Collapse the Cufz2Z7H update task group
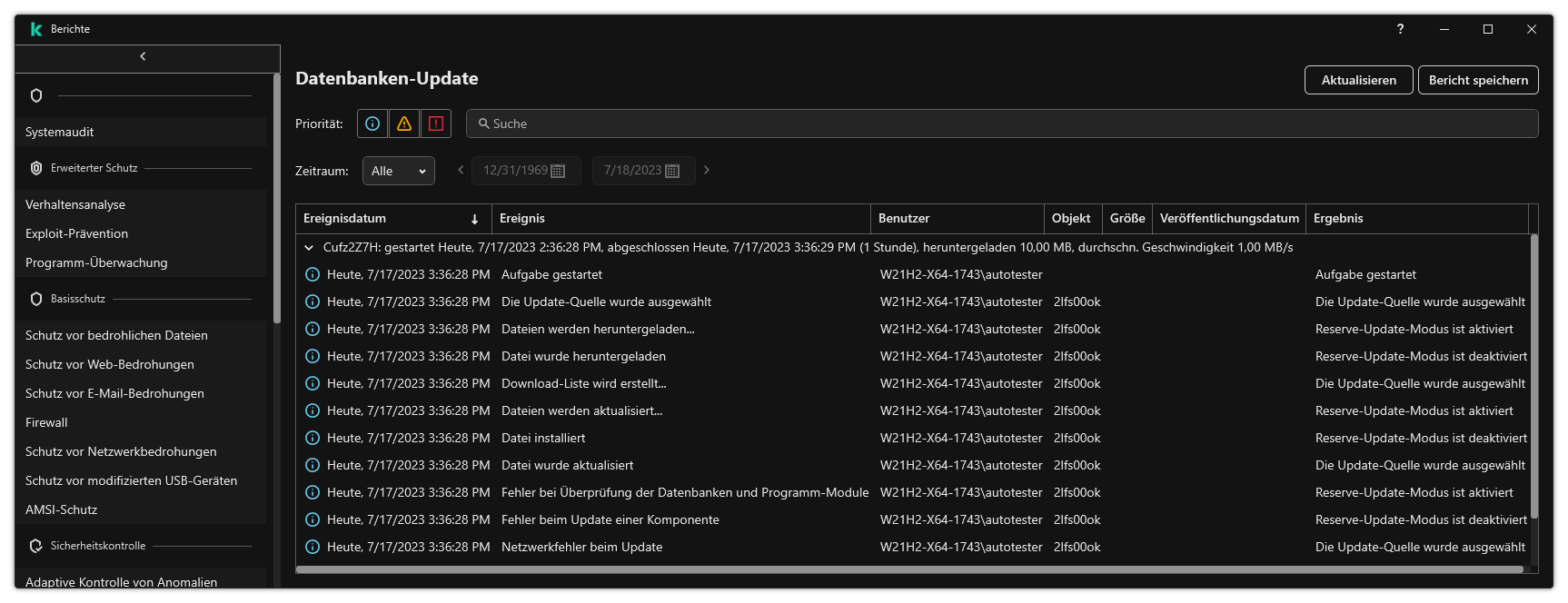1568x603 pixels. tap(309, 247)
